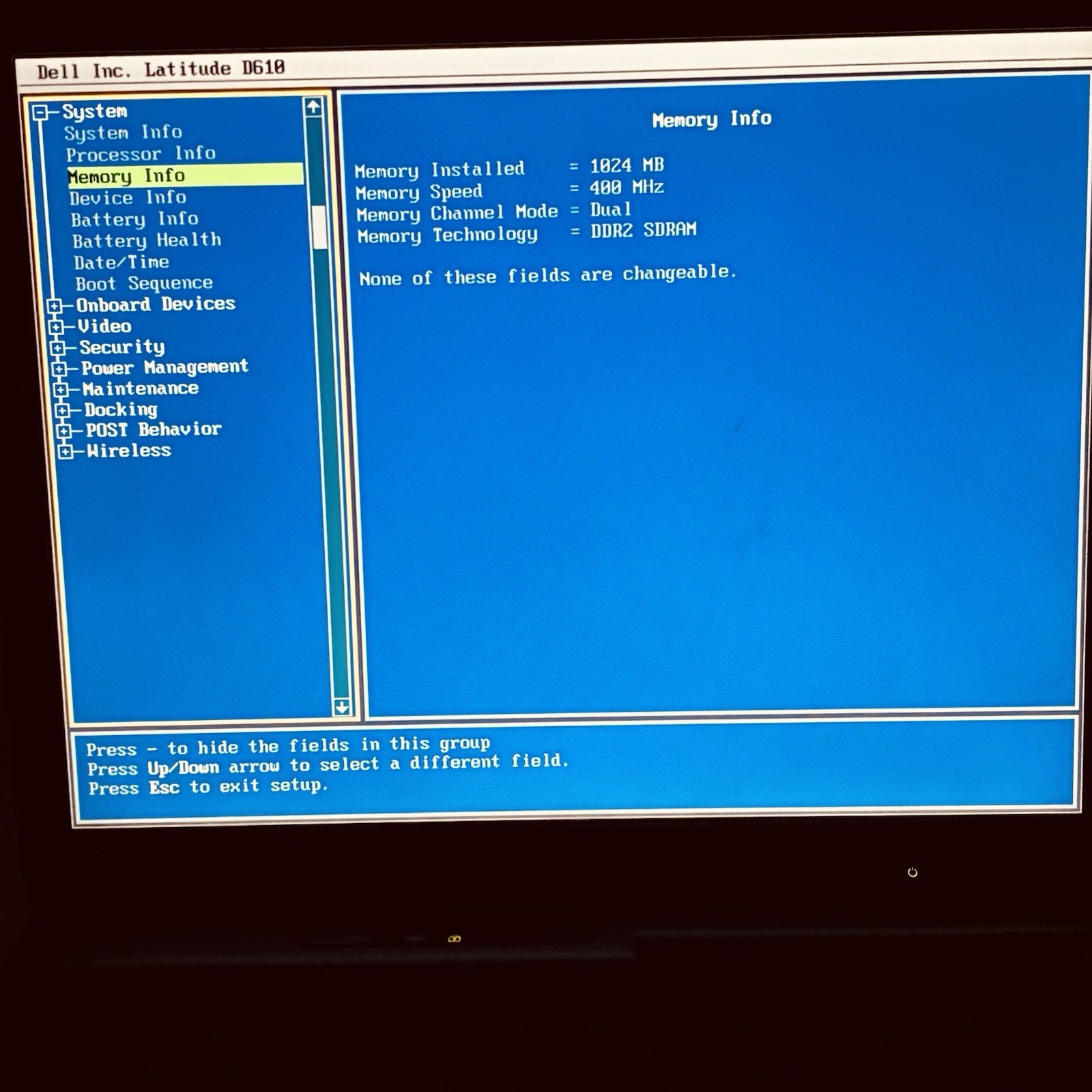1092x1092 pixels.
Task: Click the 'None of these fields are changeable' note
Action: (548, 276)
